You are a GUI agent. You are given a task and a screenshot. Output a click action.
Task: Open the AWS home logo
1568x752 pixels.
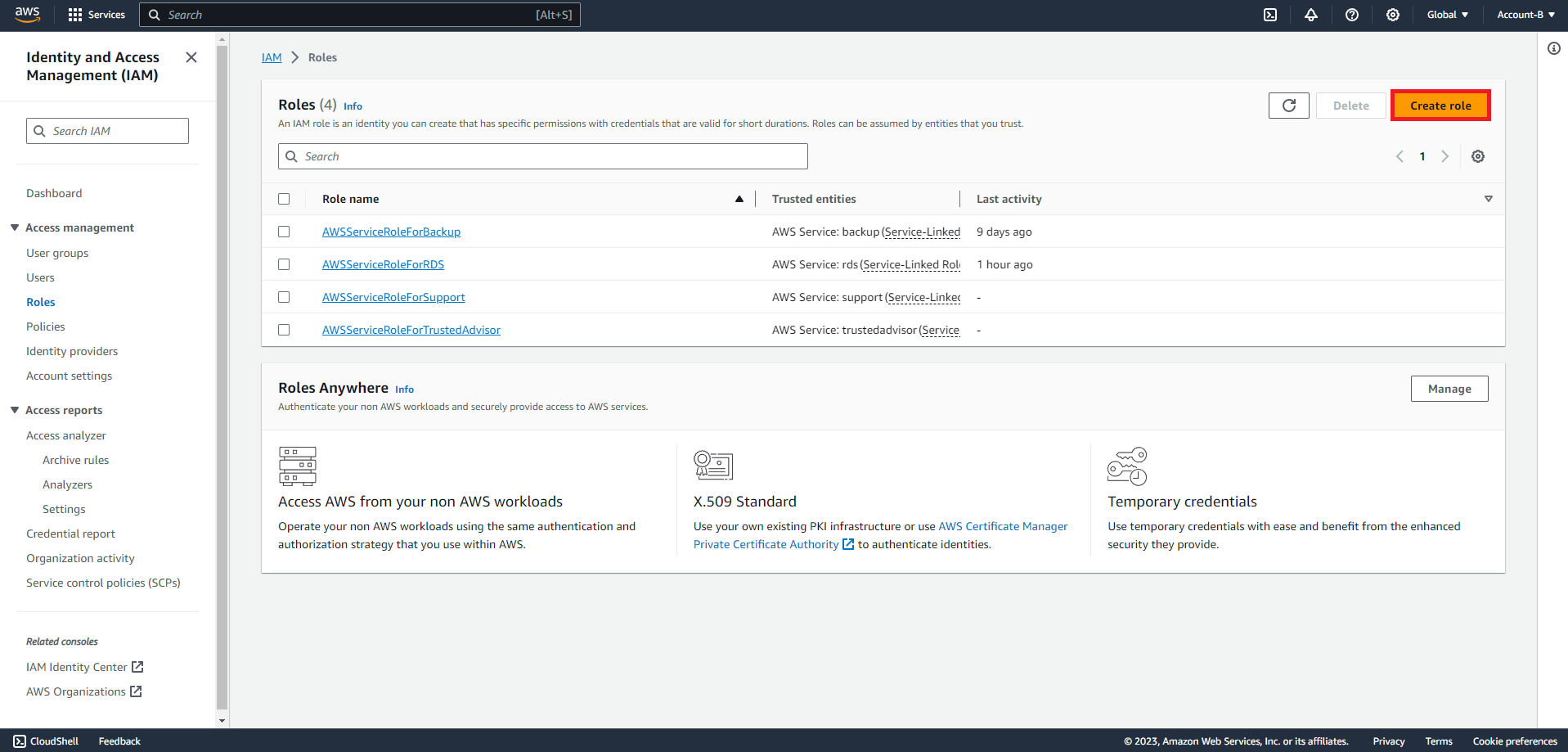(27, 15)
